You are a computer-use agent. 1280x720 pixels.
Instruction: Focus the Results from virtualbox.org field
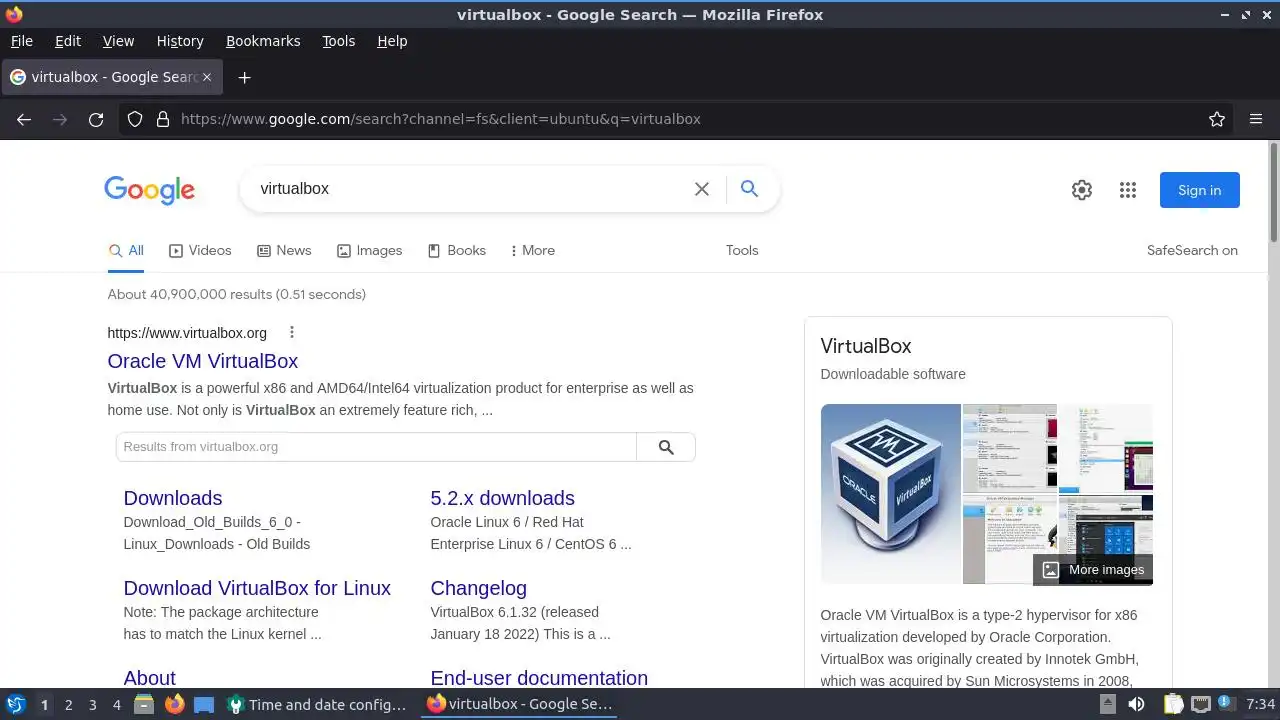click(376, 447)
